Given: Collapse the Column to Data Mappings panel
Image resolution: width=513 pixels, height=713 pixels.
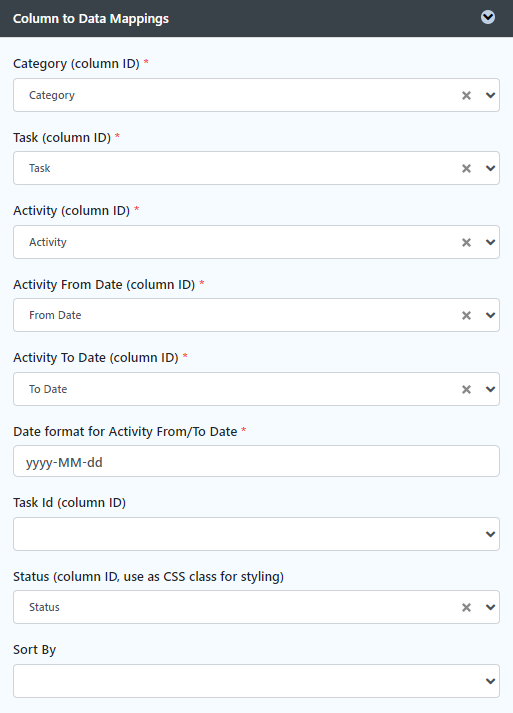Looking at the screenshot, I should click(488, 17).
